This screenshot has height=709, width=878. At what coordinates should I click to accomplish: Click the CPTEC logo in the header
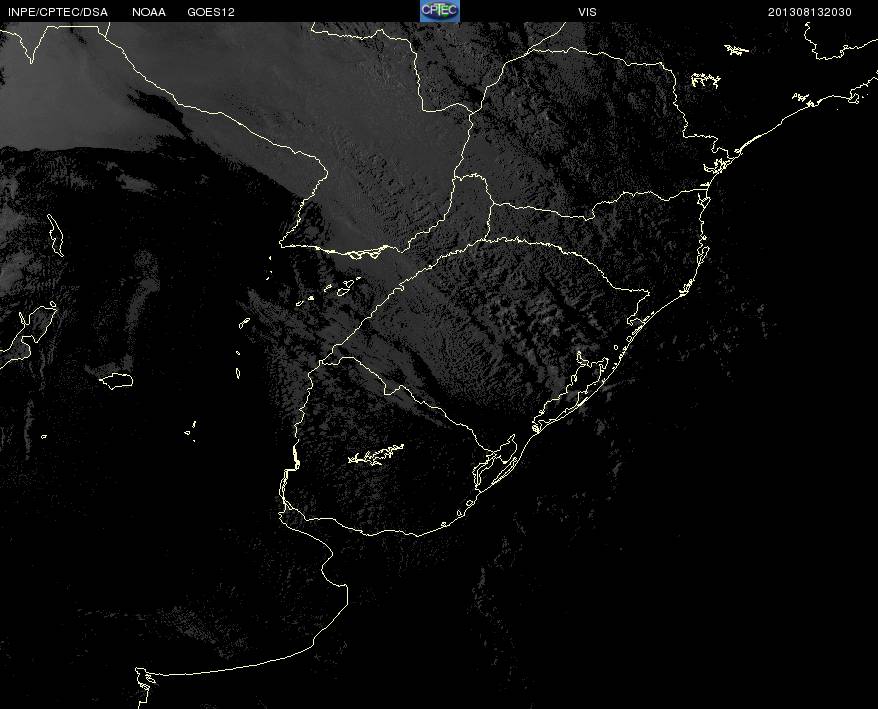439,11
